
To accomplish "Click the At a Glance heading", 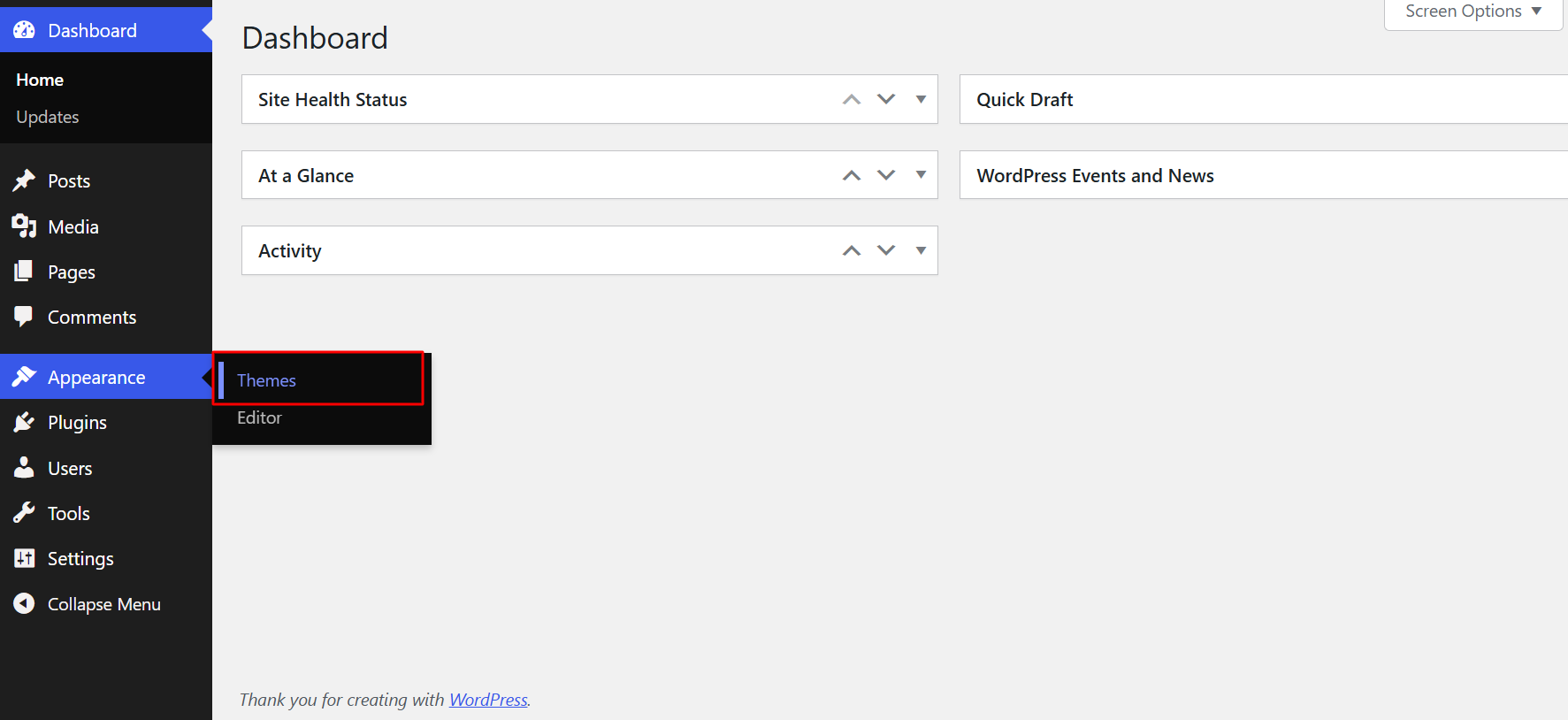I will tap(306, 176).
